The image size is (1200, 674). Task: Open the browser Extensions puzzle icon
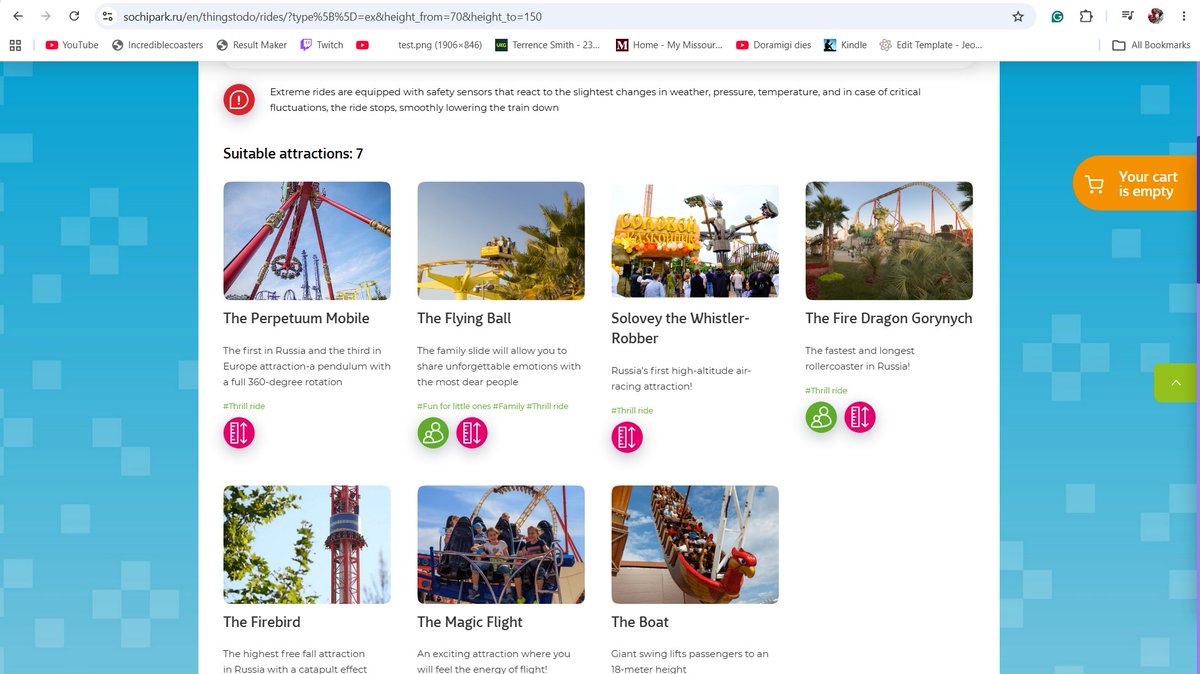1087,16
